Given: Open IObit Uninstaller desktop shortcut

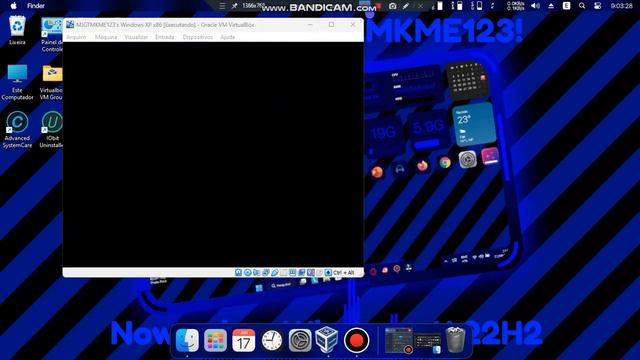Looking at the screenshot, I should coord(51,130).
